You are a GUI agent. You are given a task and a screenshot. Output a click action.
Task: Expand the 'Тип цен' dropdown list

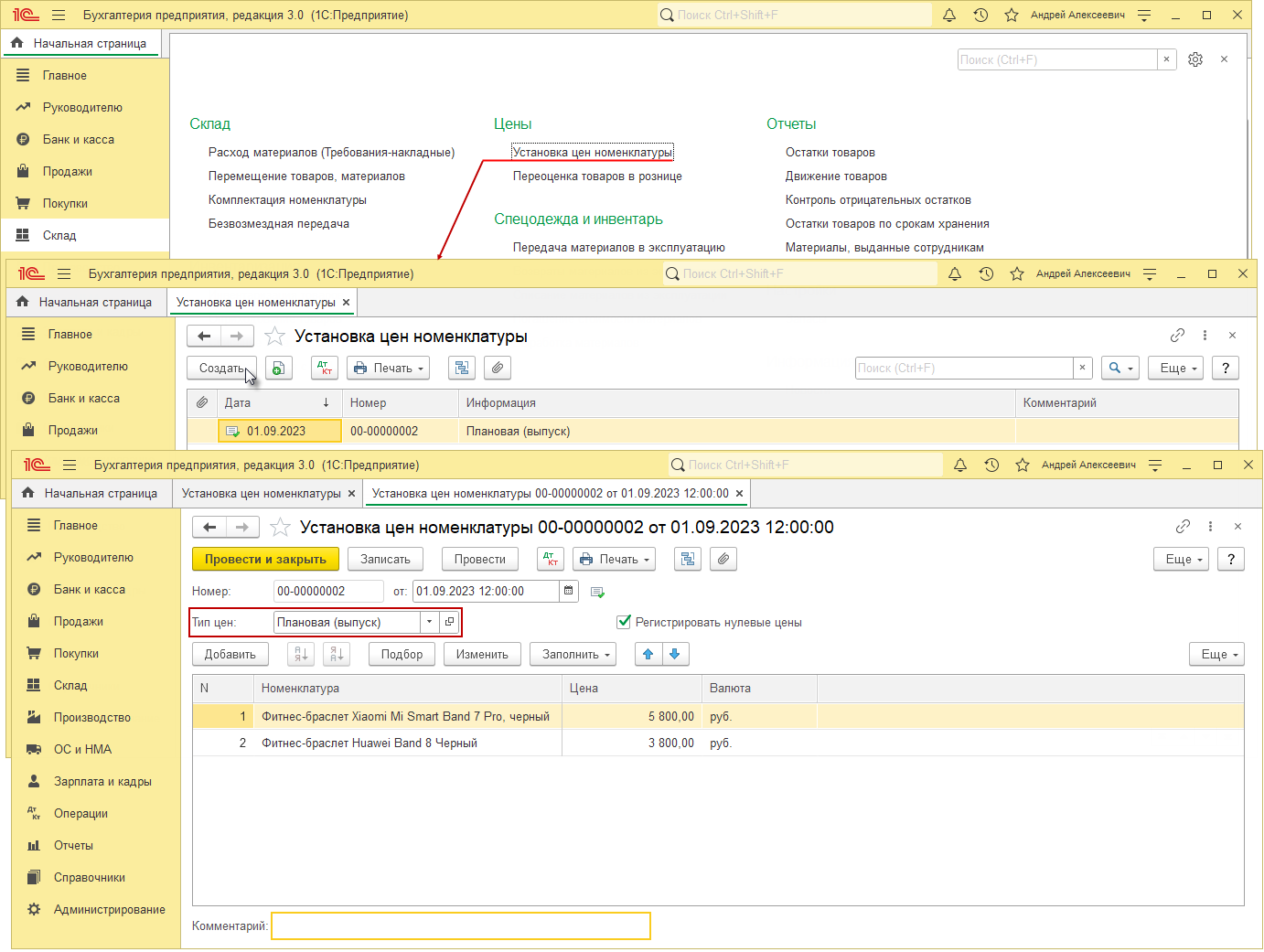[x=429, y=622]
